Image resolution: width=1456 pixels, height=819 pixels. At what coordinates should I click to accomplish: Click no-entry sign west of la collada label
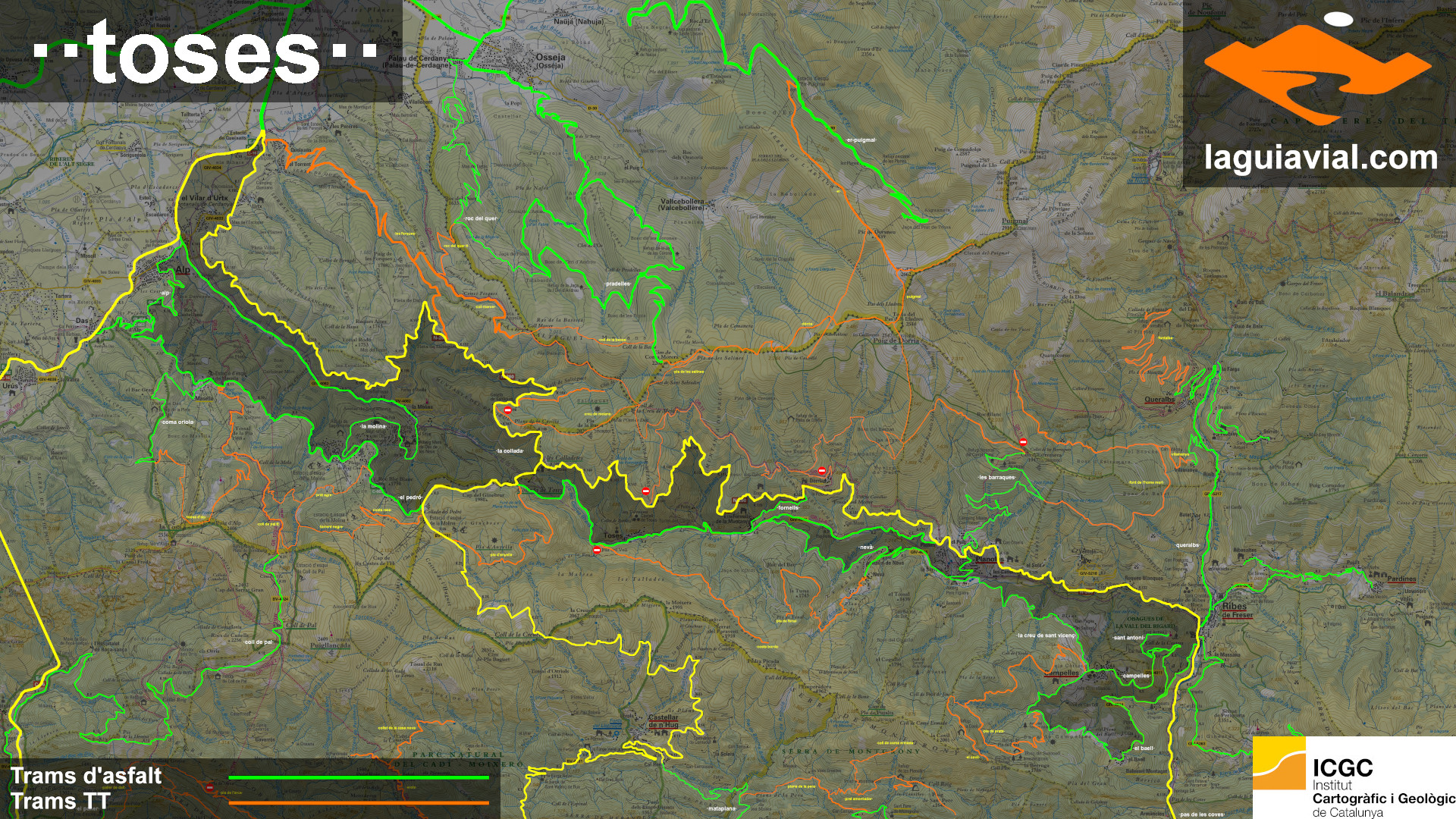[x=507, y=410]
